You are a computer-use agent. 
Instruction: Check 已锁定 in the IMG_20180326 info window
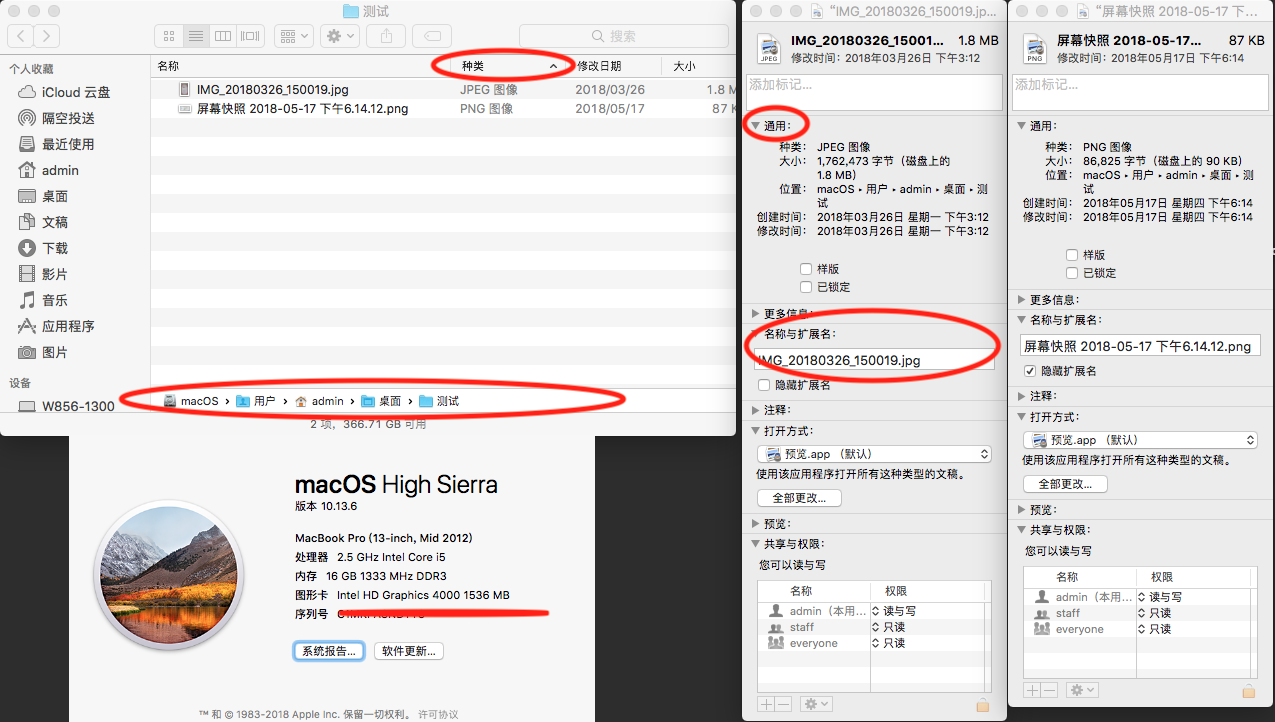[806, 287]
